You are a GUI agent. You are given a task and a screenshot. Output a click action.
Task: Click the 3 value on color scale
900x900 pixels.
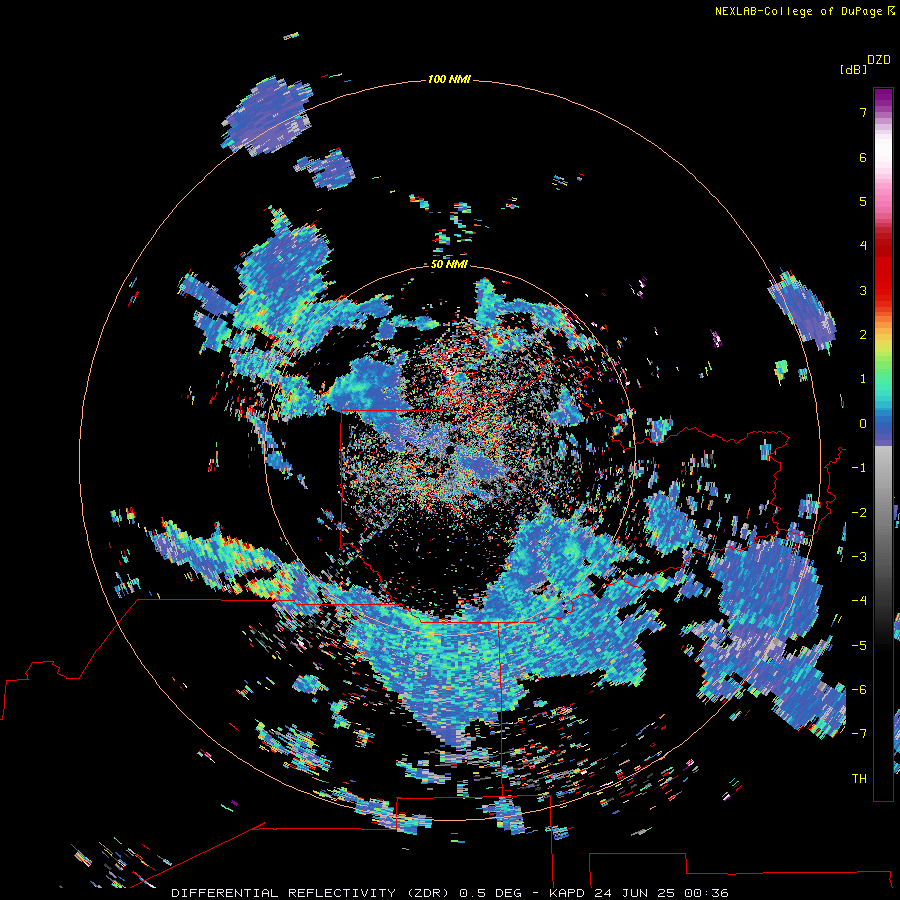863,290
